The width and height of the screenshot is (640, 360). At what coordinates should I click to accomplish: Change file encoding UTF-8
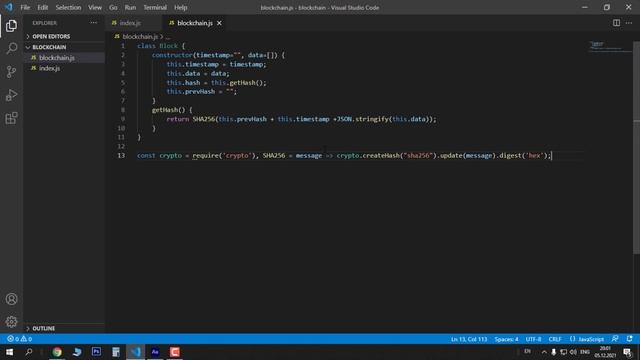point(533,339)
